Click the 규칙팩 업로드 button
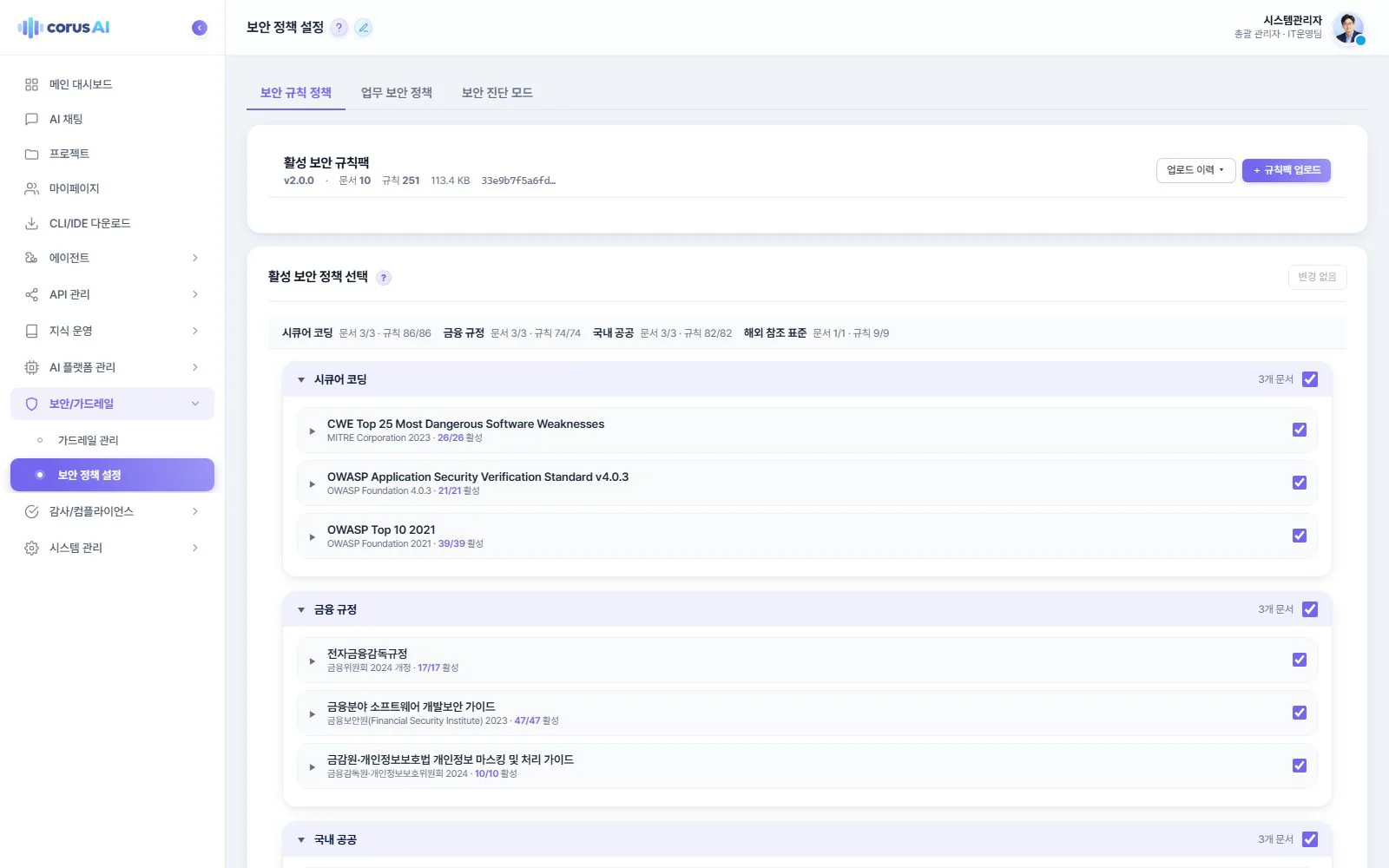This screenshot has width=1389, height=868. click(x=1287, y=170)
